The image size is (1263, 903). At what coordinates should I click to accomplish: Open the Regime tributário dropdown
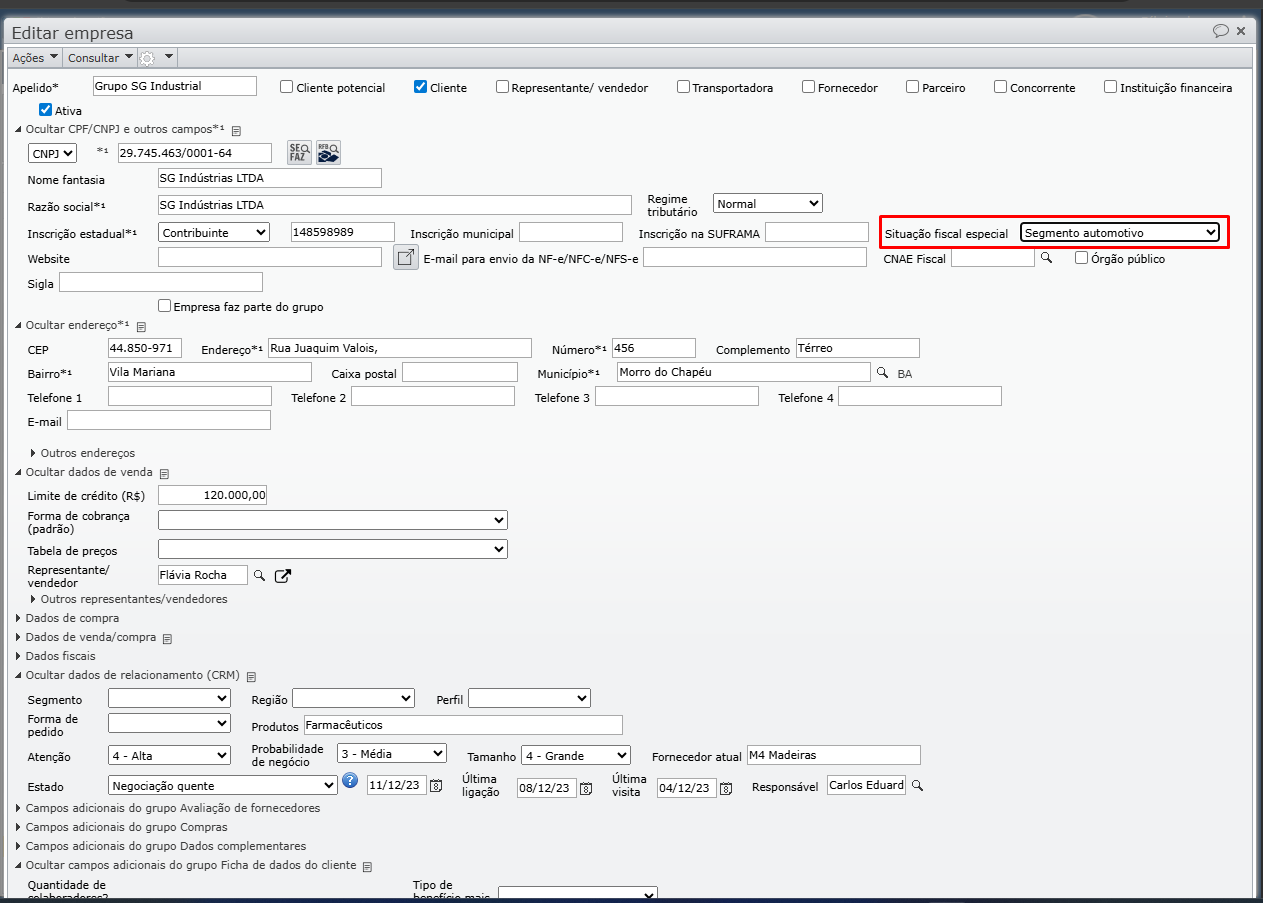click(767, 203)
